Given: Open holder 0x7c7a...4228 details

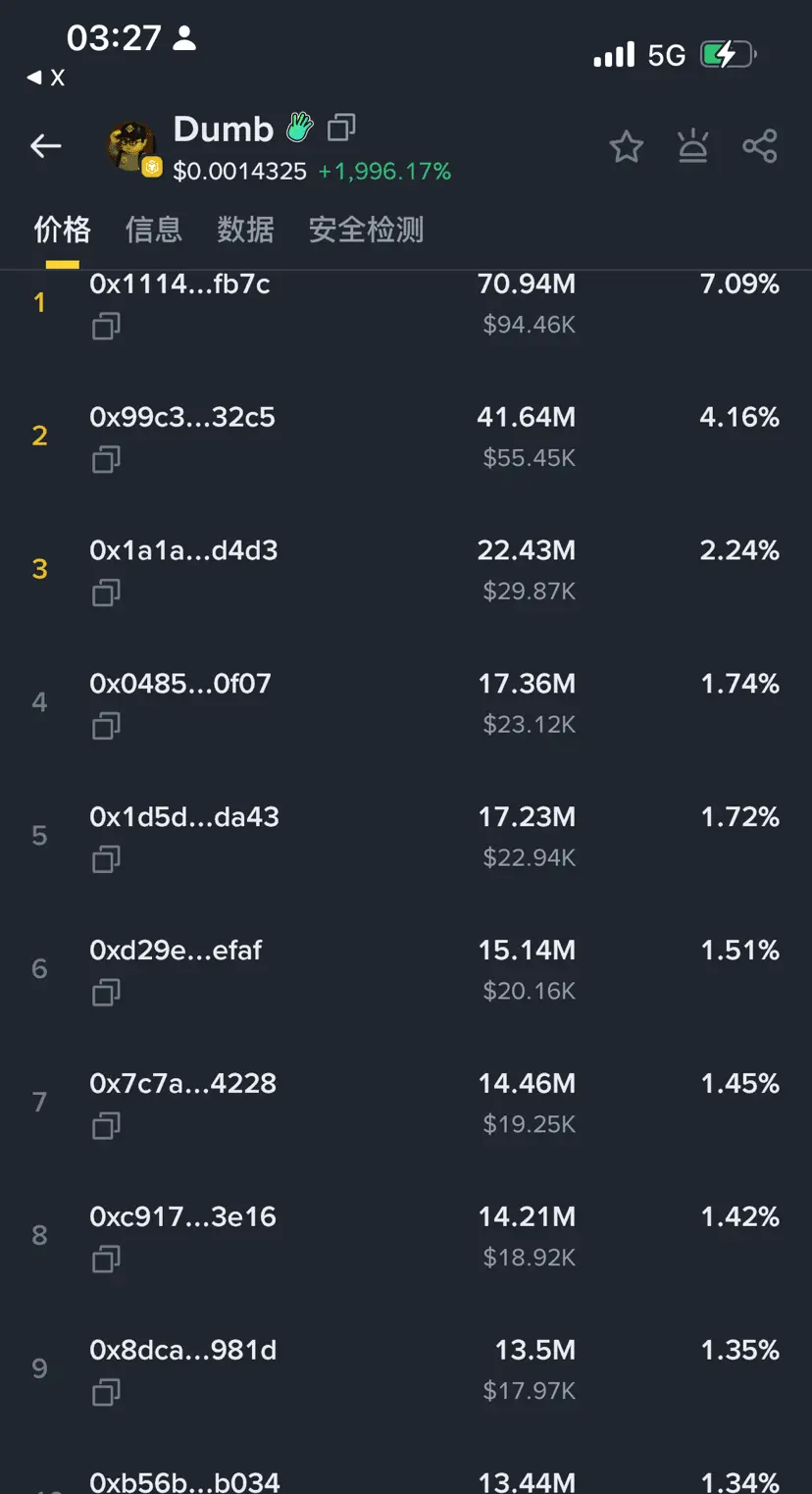Looking at the screenshot, I should (x=406, y=1103).
